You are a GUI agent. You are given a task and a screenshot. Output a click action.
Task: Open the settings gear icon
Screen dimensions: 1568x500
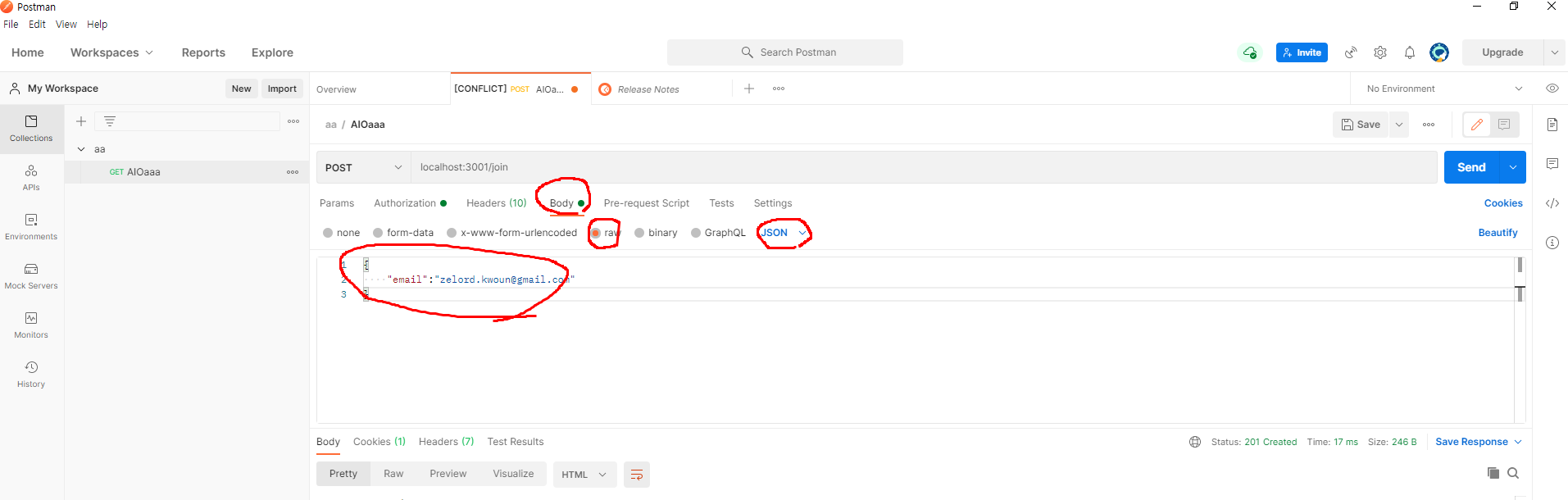pos(1380,52)
